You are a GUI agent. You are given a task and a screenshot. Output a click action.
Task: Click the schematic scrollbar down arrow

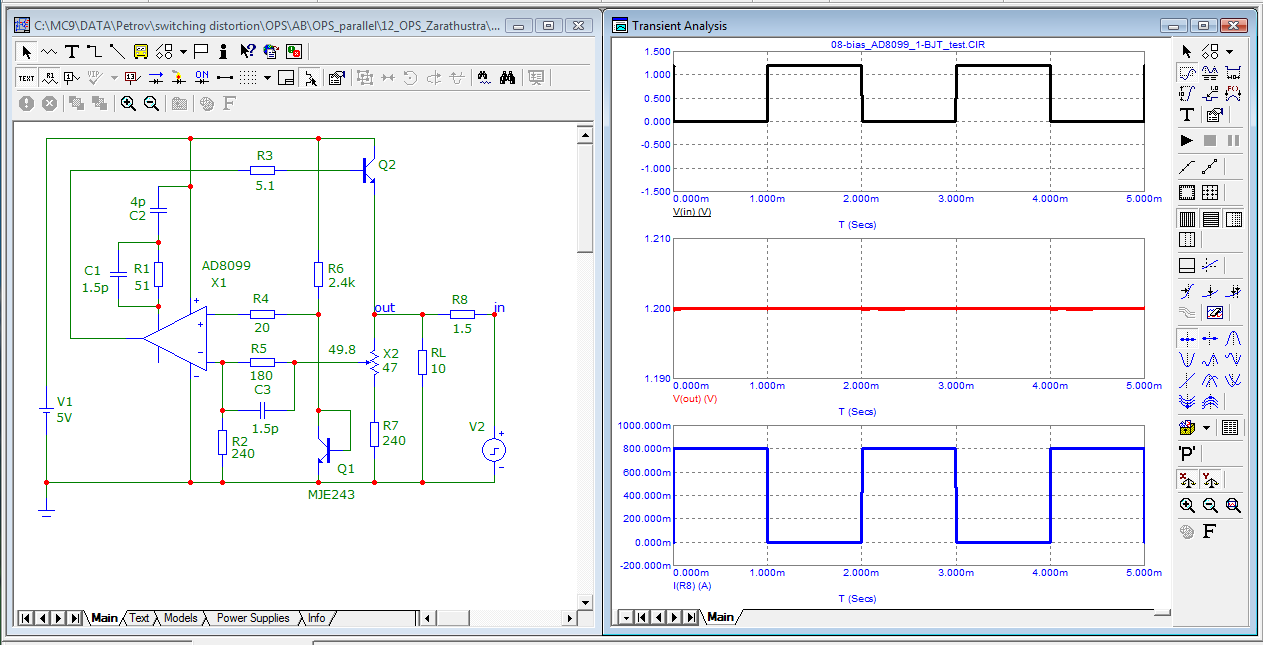point(586,602)
